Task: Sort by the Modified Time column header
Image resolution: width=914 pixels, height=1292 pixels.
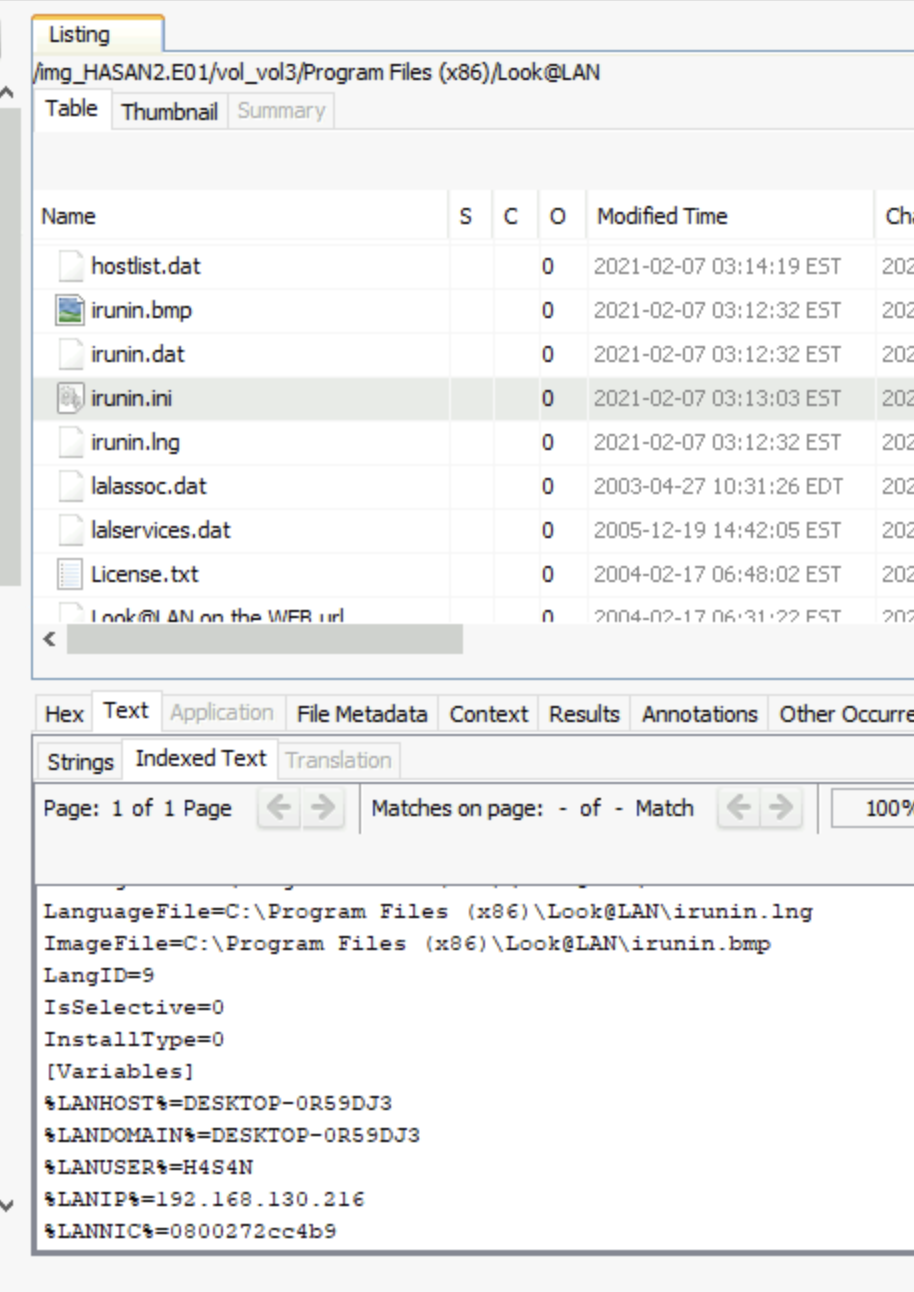Action: coord(730,216)
